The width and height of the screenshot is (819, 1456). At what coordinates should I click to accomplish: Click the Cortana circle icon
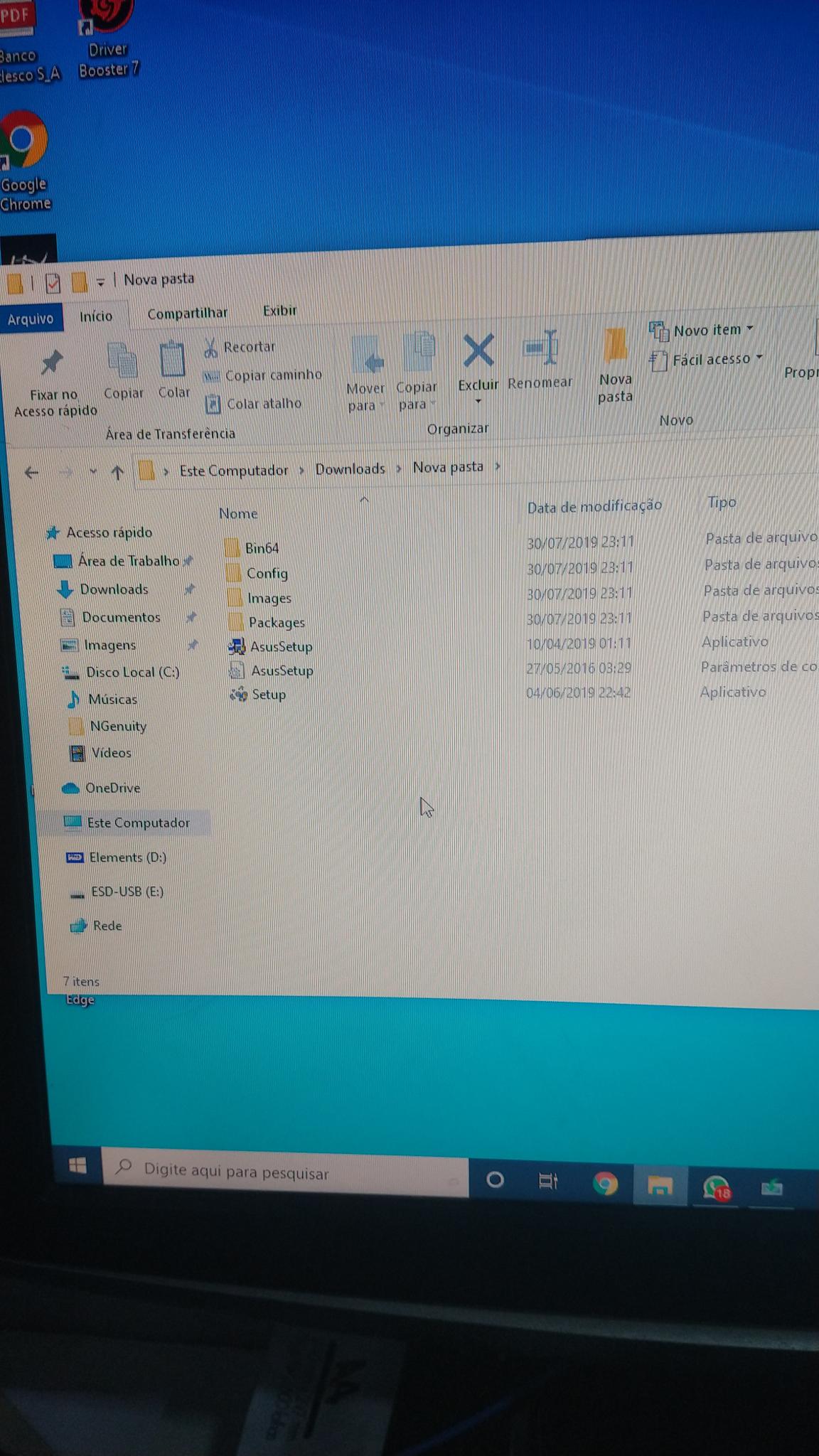point(495,1180)
